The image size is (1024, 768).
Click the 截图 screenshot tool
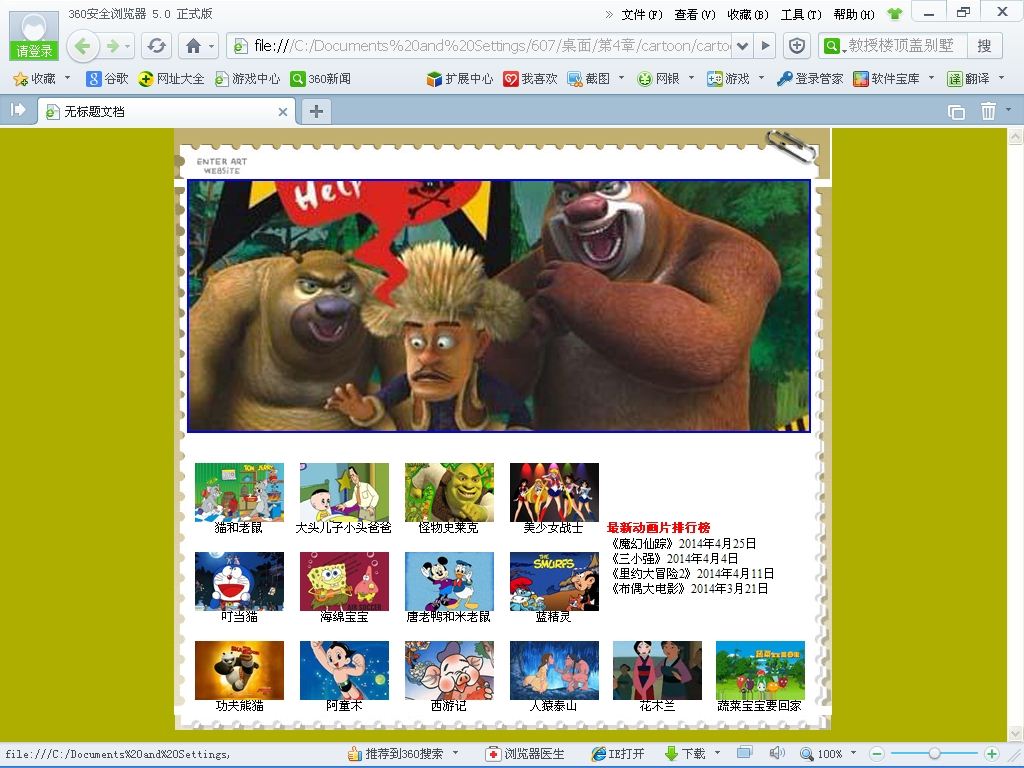click(x=589, y=79)
